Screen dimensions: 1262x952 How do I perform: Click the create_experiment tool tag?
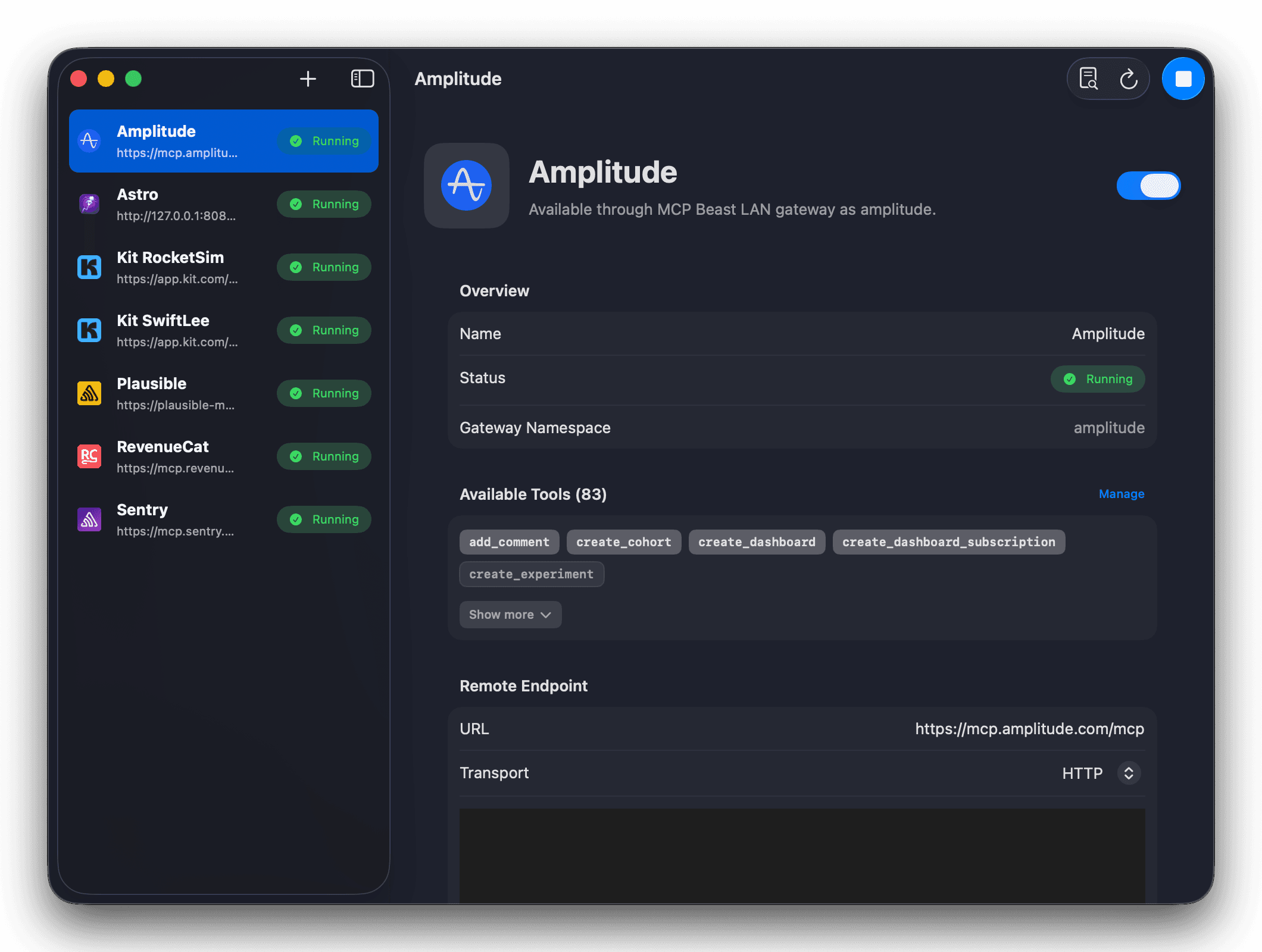click(x=532, y=574)
